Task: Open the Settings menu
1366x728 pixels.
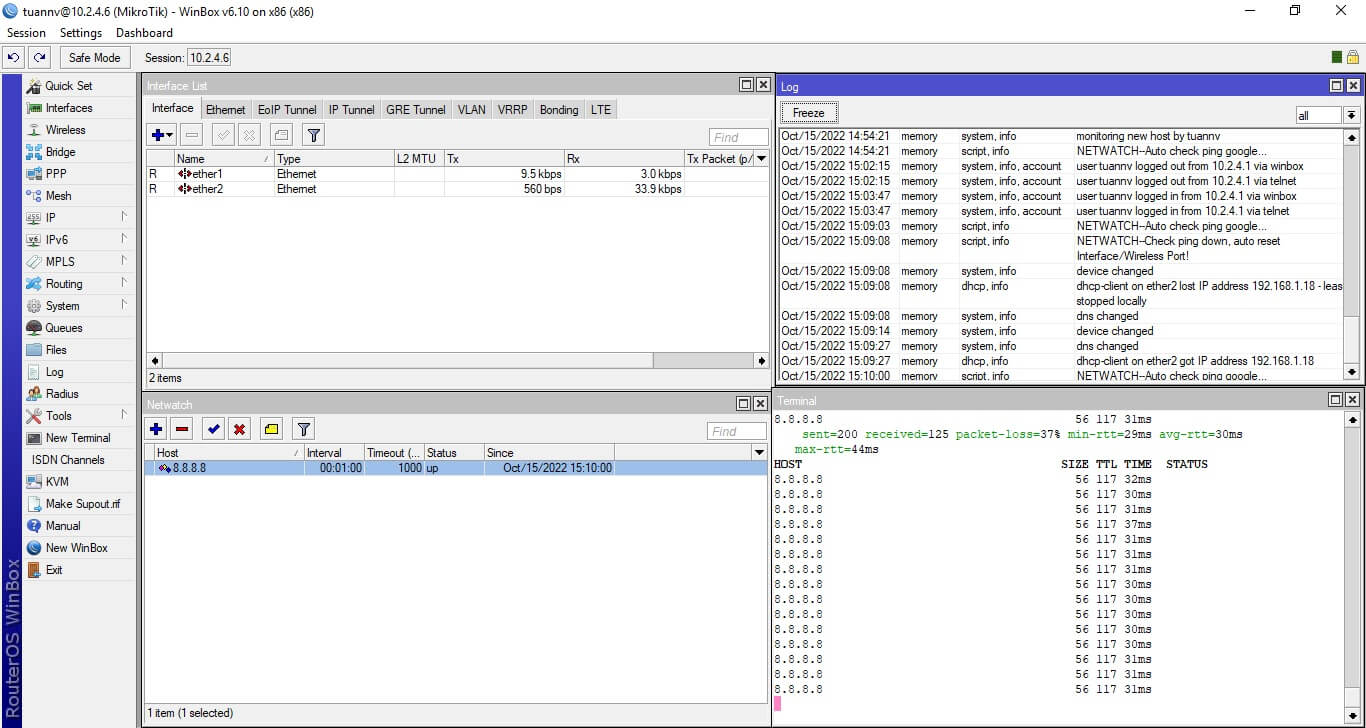Action: point(81,33)
